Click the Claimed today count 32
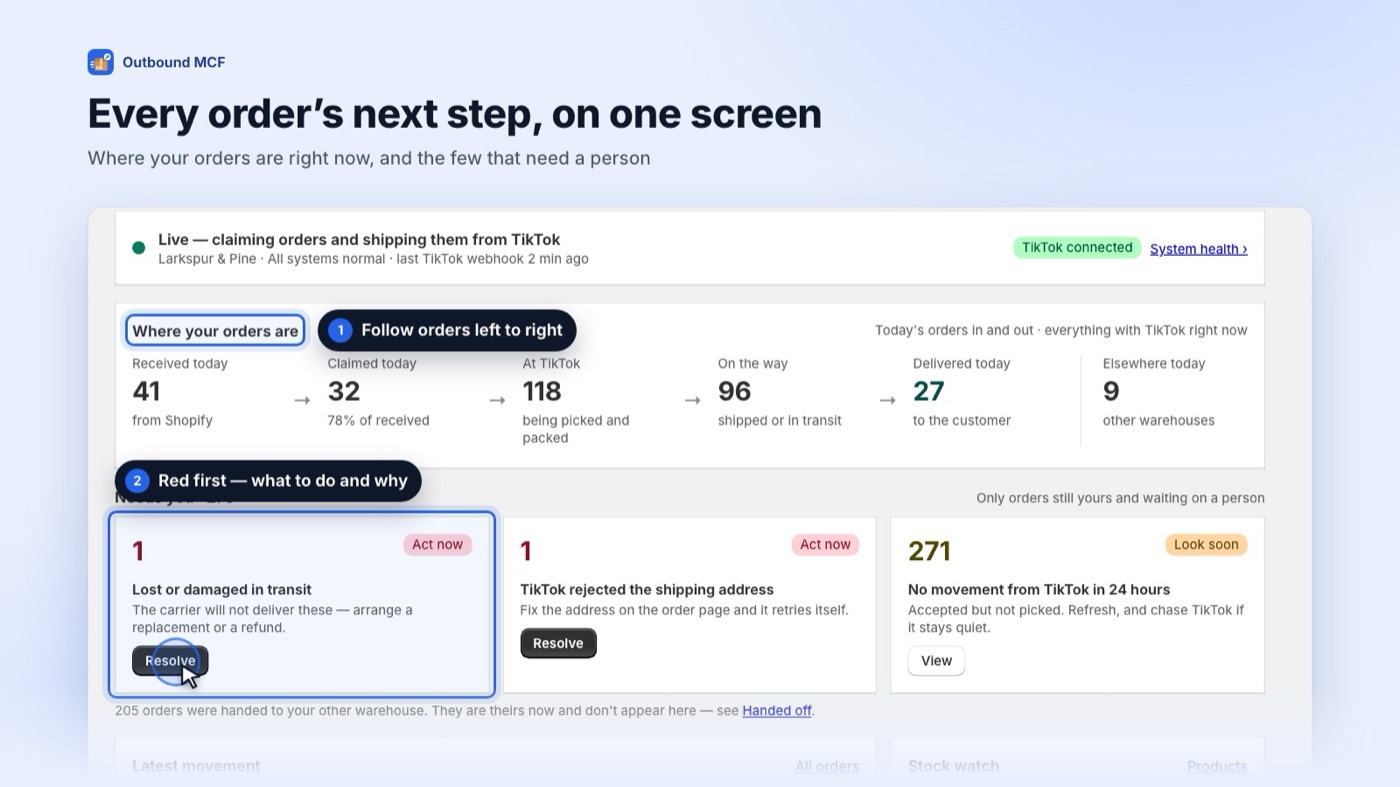Image resolution: width=1400 pixels, height=787 pixels. [344, 391]
